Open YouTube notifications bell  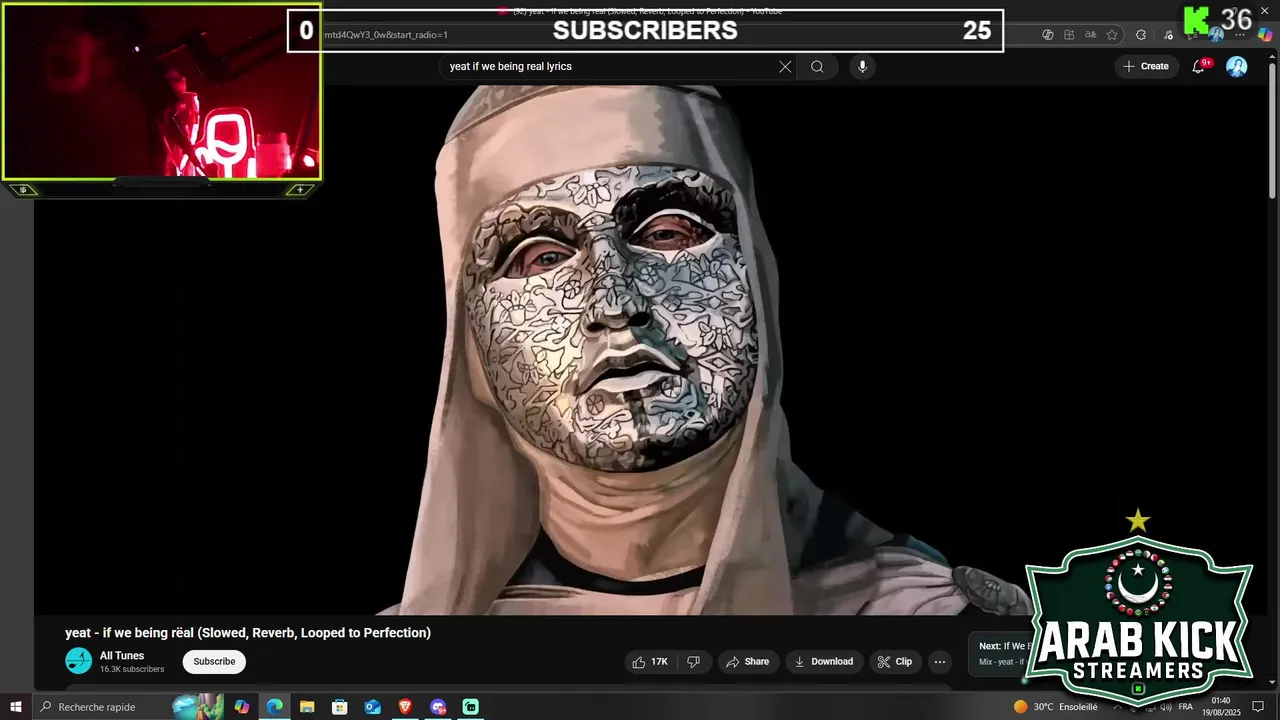point(1199,67)
